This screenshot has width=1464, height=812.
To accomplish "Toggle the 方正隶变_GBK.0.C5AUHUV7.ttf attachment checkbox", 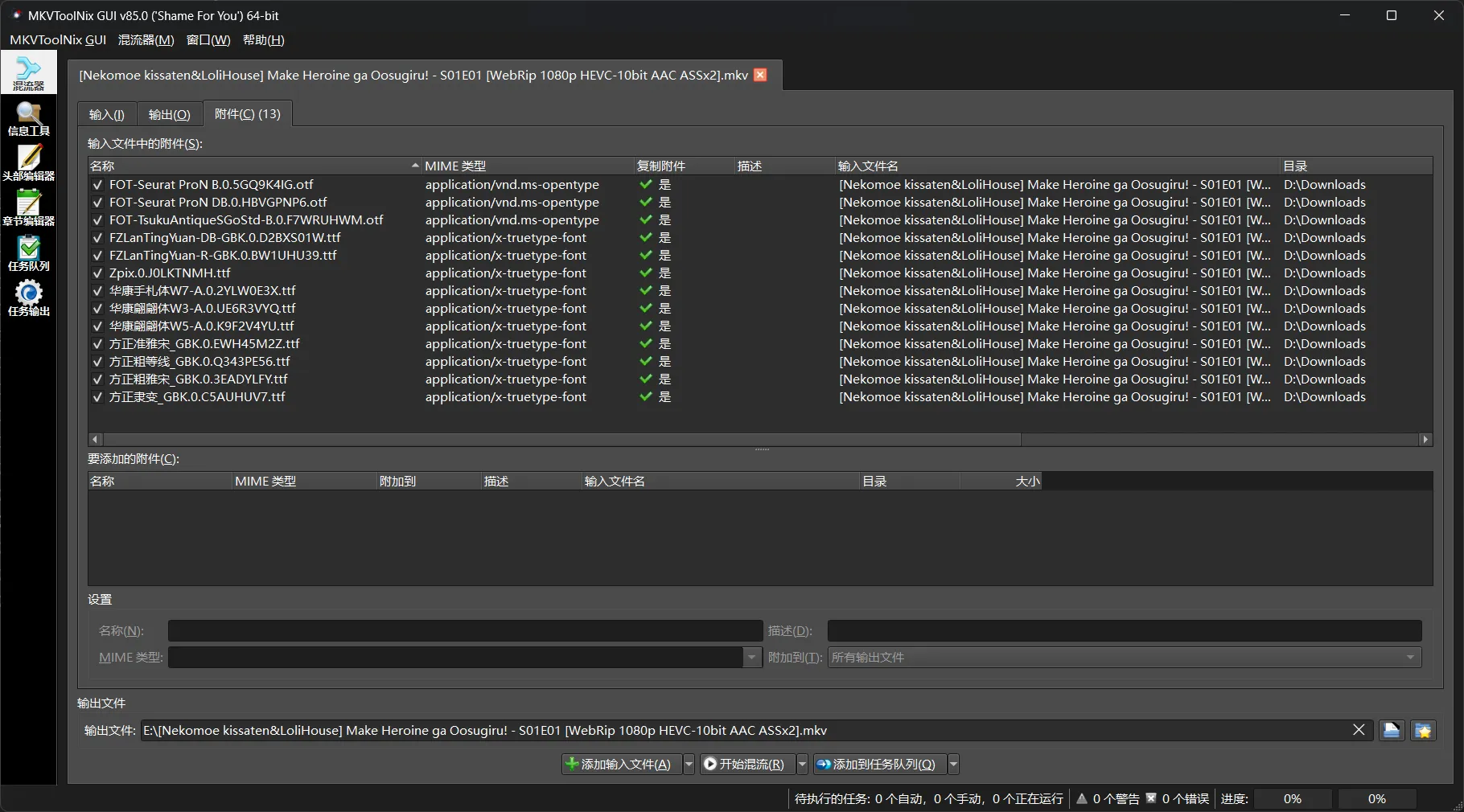I will 97,397.
